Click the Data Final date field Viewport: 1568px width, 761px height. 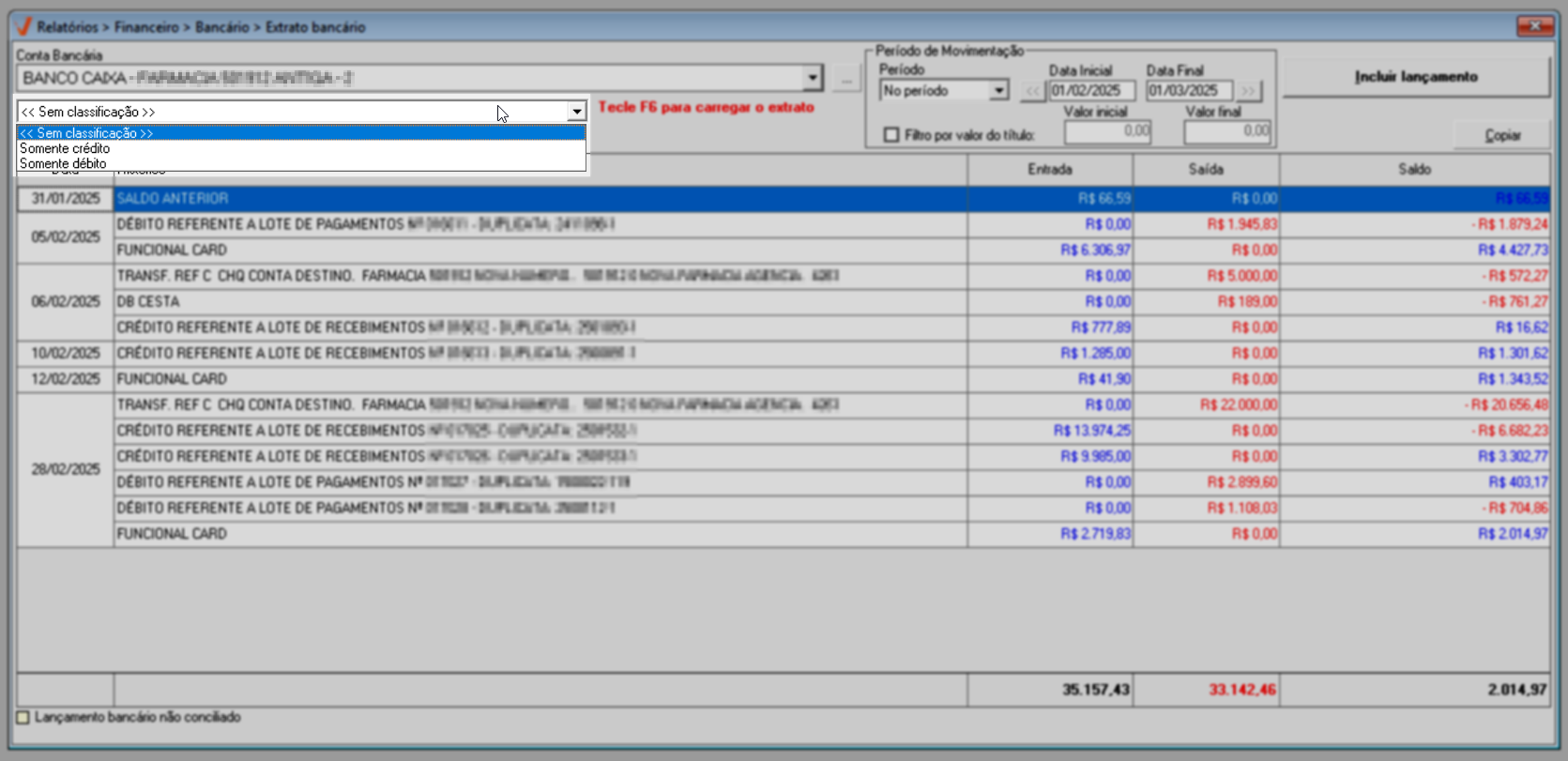[1189, 91]
